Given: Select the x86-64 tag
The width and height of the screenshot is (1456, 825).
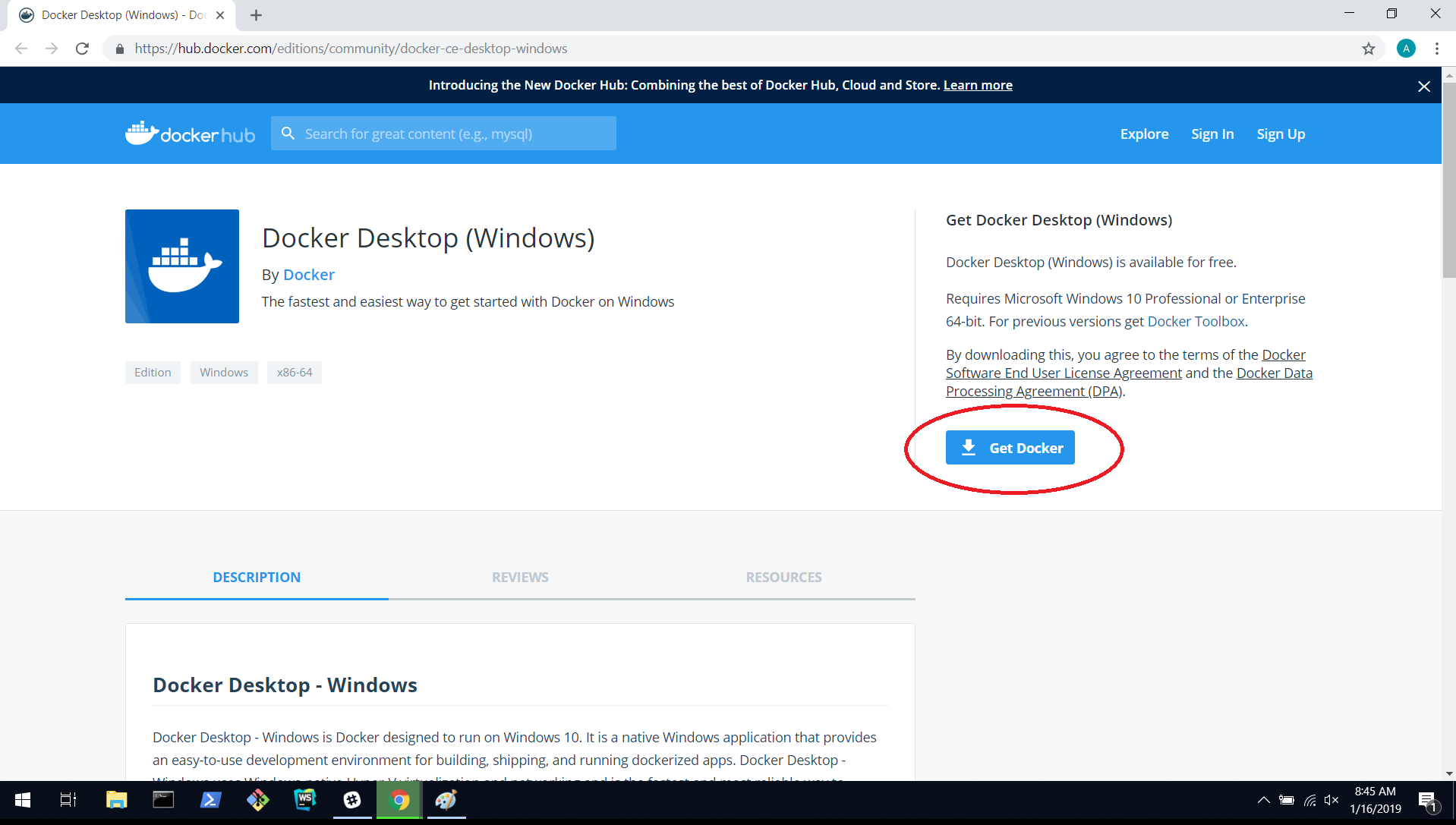Looking at the screenshot, I should pos(295,373).
